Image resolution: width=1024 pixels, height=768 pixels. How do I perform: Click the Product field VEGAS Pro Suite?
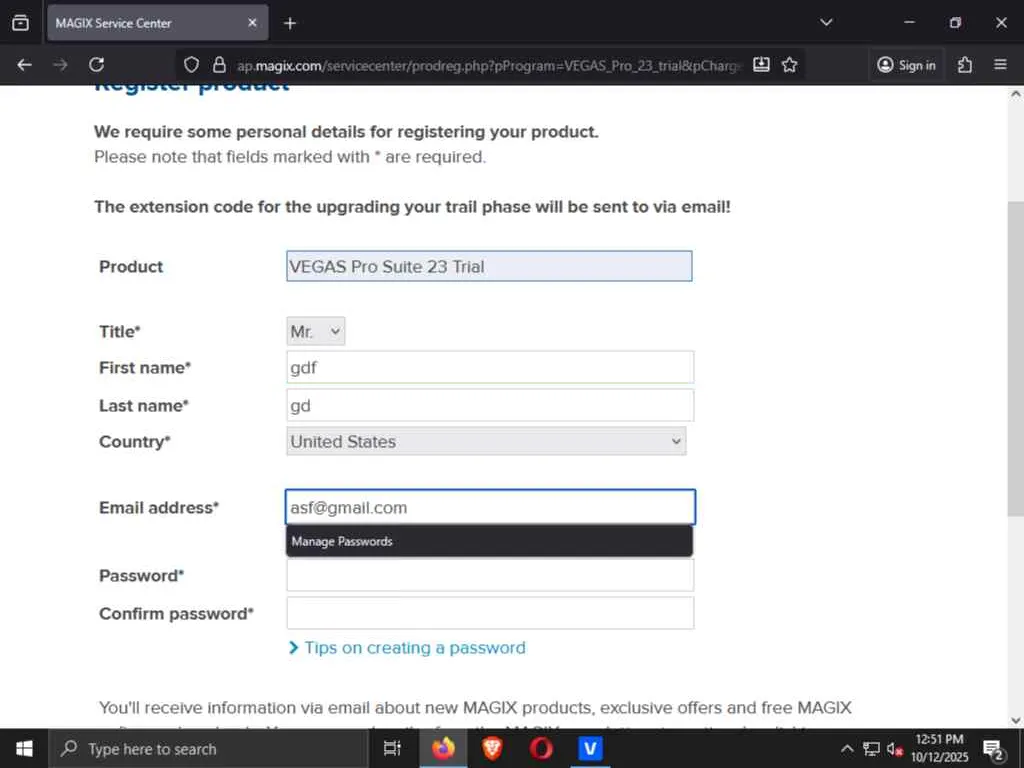click(x=489, y=266)
